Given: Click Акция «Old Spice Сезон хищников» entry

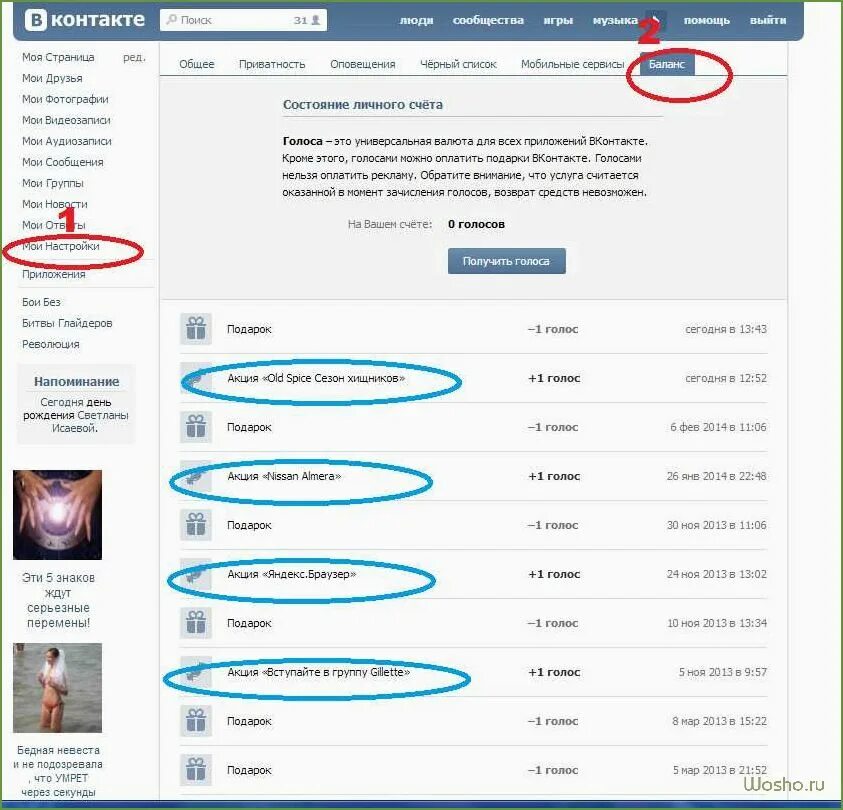Looking at the screenshot, I should (x=316, y=378).
